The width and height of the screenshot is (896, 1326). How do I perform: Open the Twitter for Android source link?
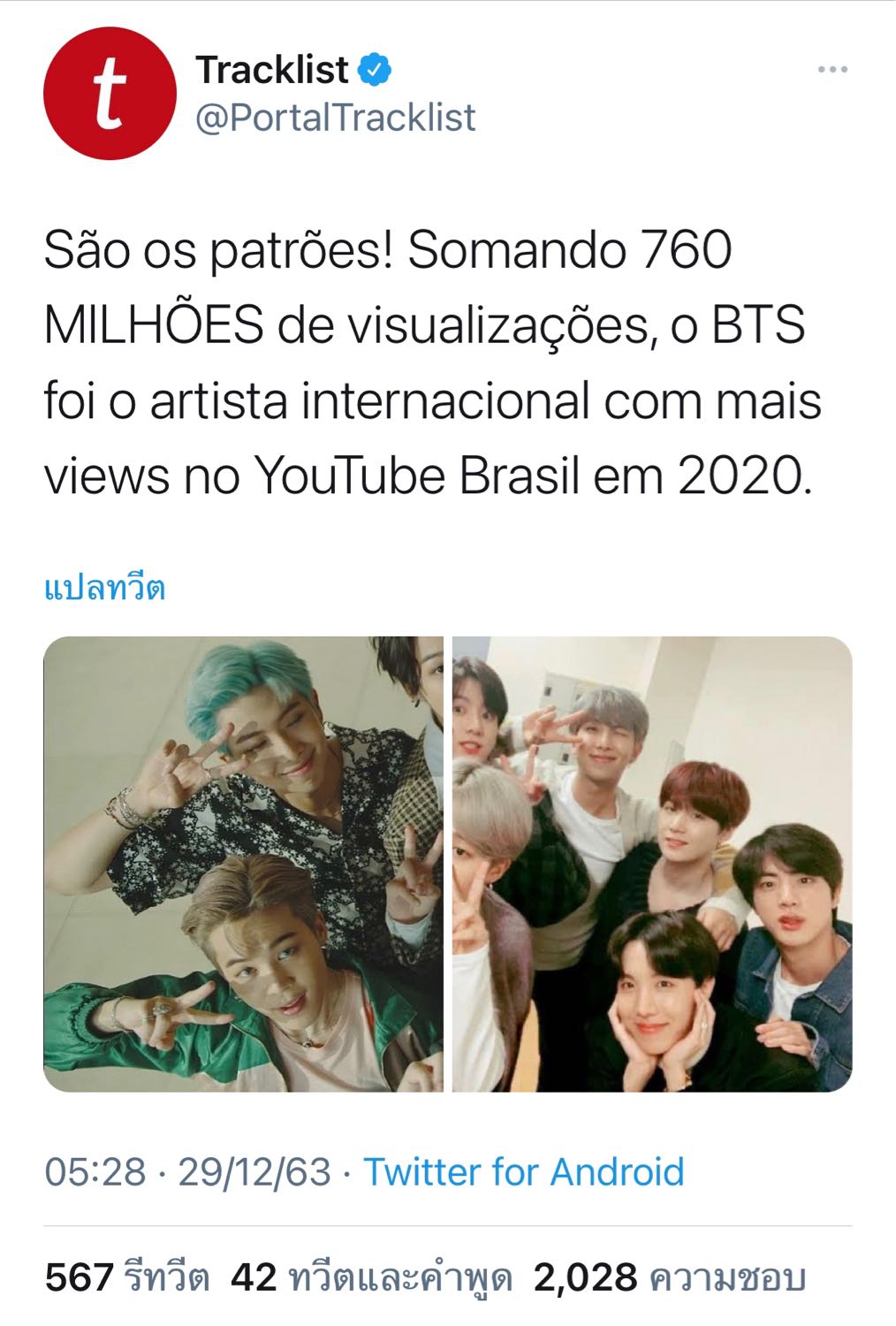point(524,1172)
